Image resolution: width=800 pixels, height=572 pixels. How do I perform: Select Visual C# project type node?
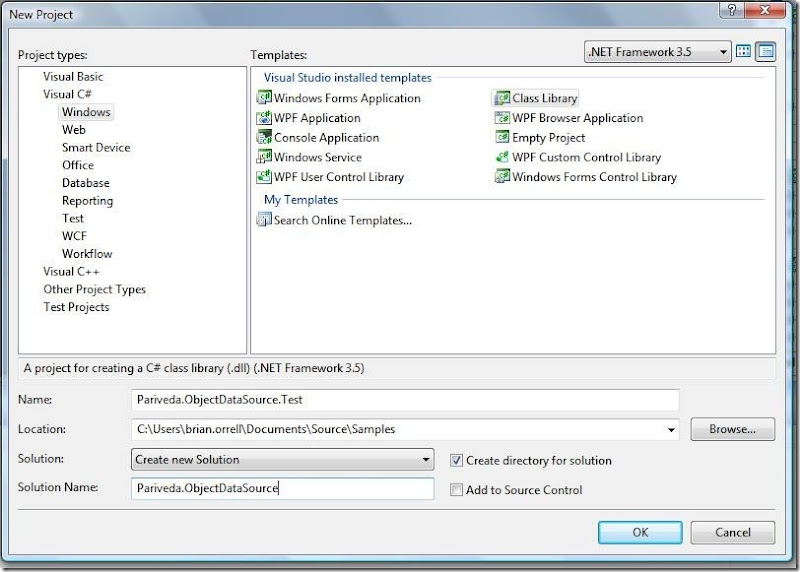pyautogui.click(x=67, y=94)
